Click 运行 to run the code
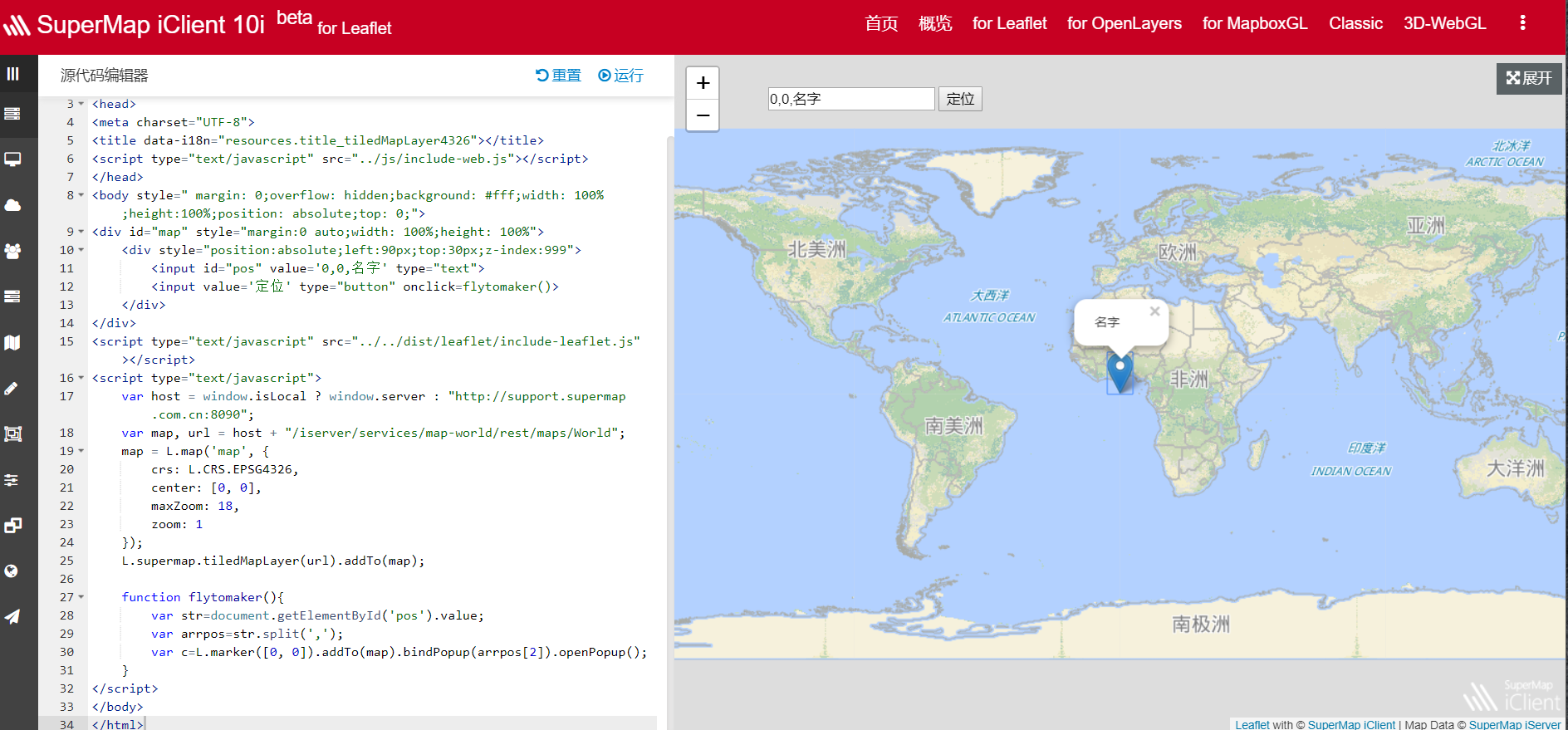This screenshot has height=730, width=1568. (x=620, y=76)
